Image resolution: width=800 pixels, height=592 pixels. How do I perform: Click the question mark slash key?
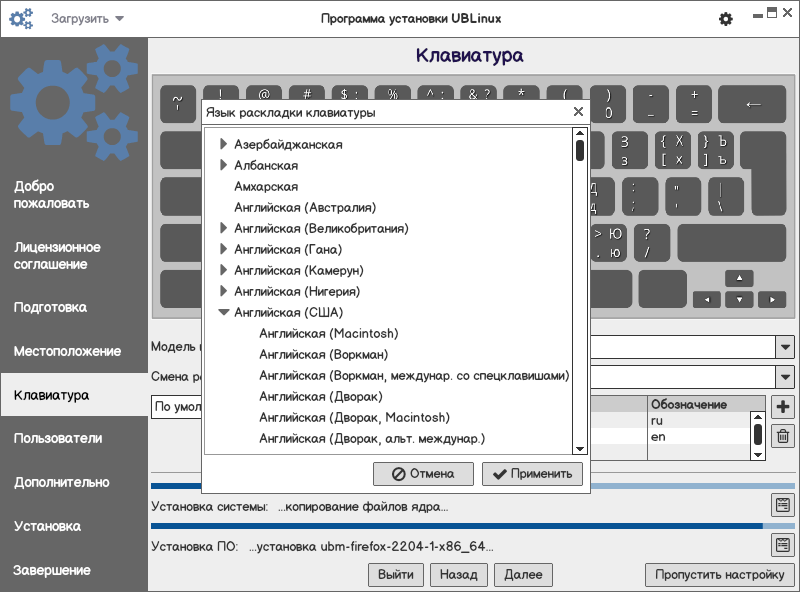click(652, 243)
